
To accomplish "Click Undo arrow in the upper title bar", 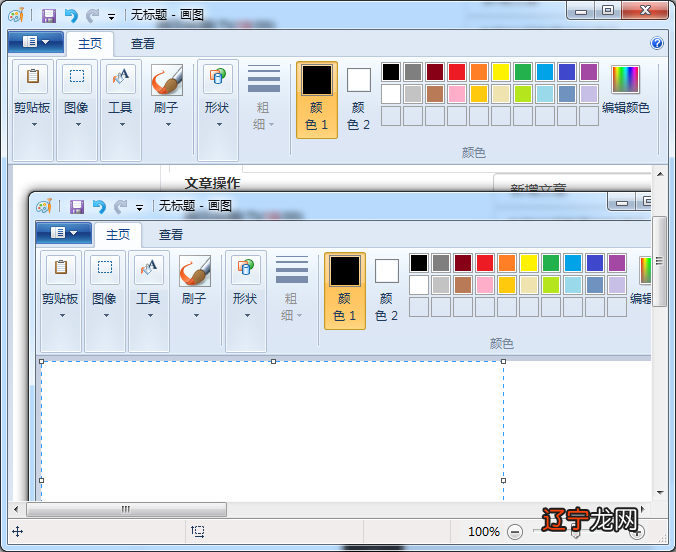I will coord(71,16).
